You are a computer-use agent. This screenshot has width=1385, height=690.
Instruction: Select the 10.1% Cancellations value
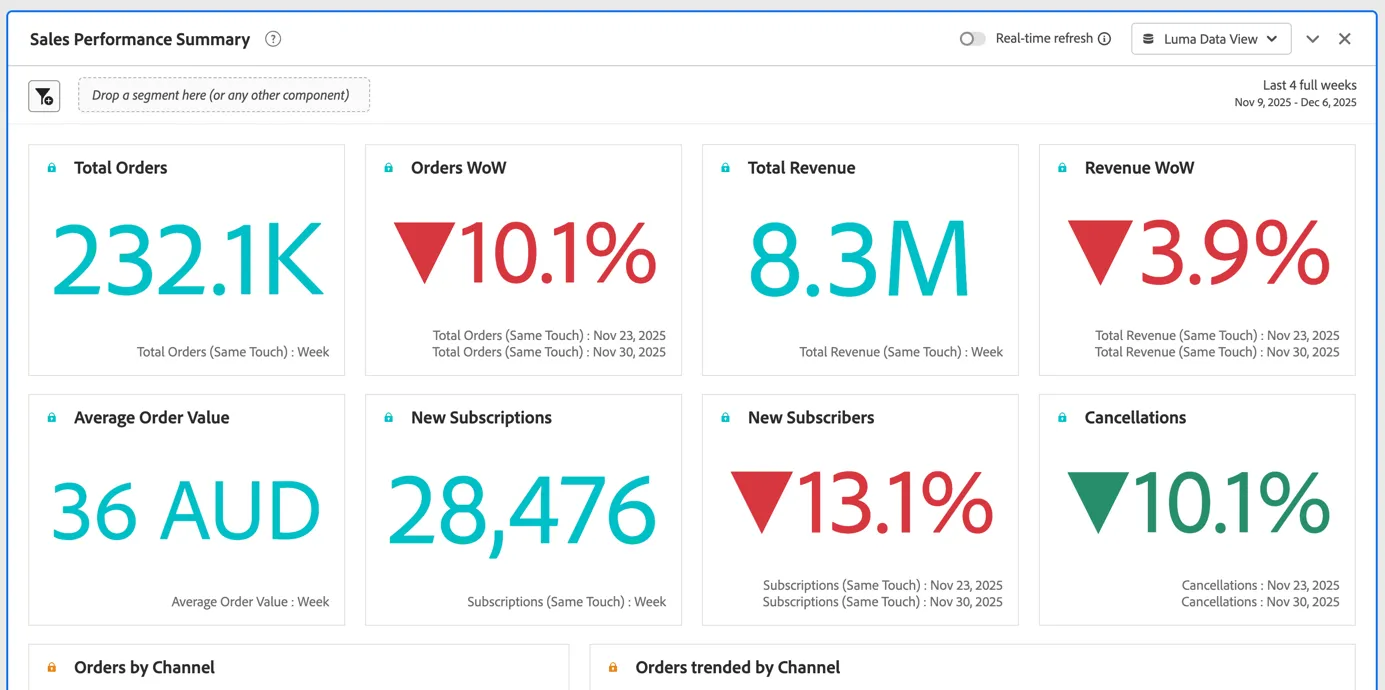tap(1198, 503)
